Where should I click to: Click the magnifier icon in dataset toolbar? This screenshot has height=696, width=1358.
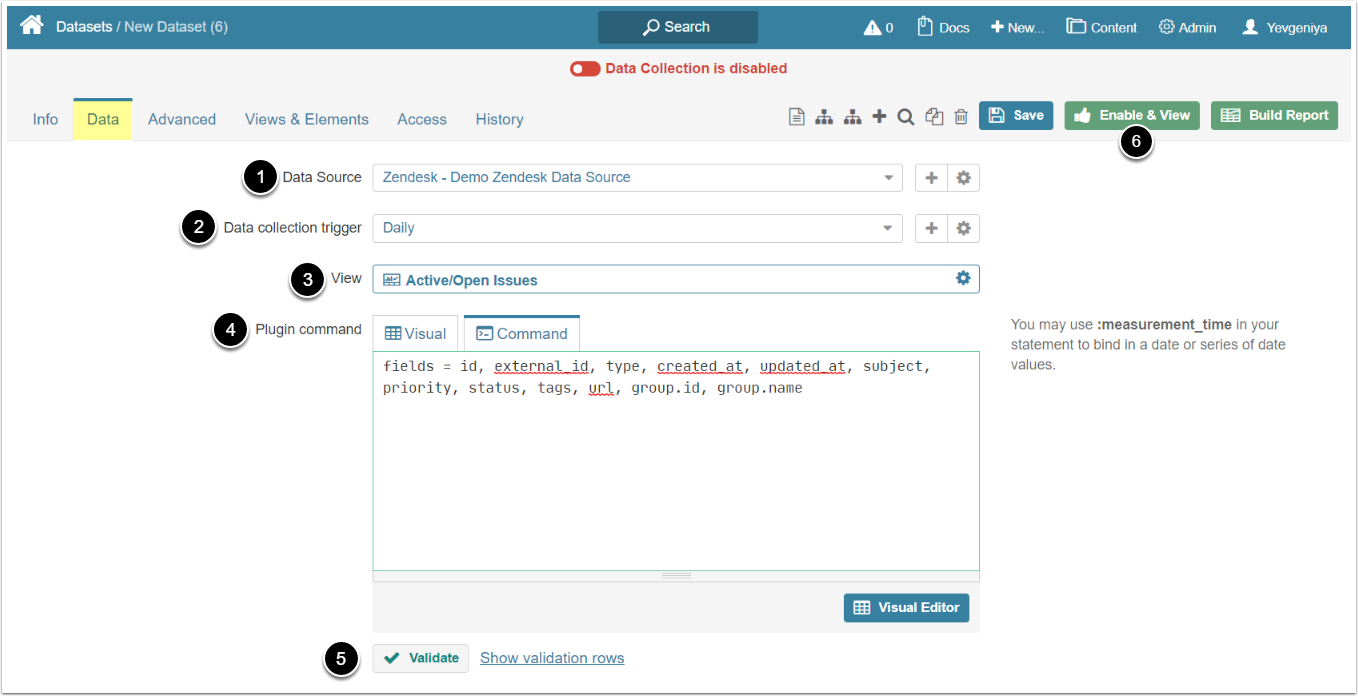tap(906, 117)
